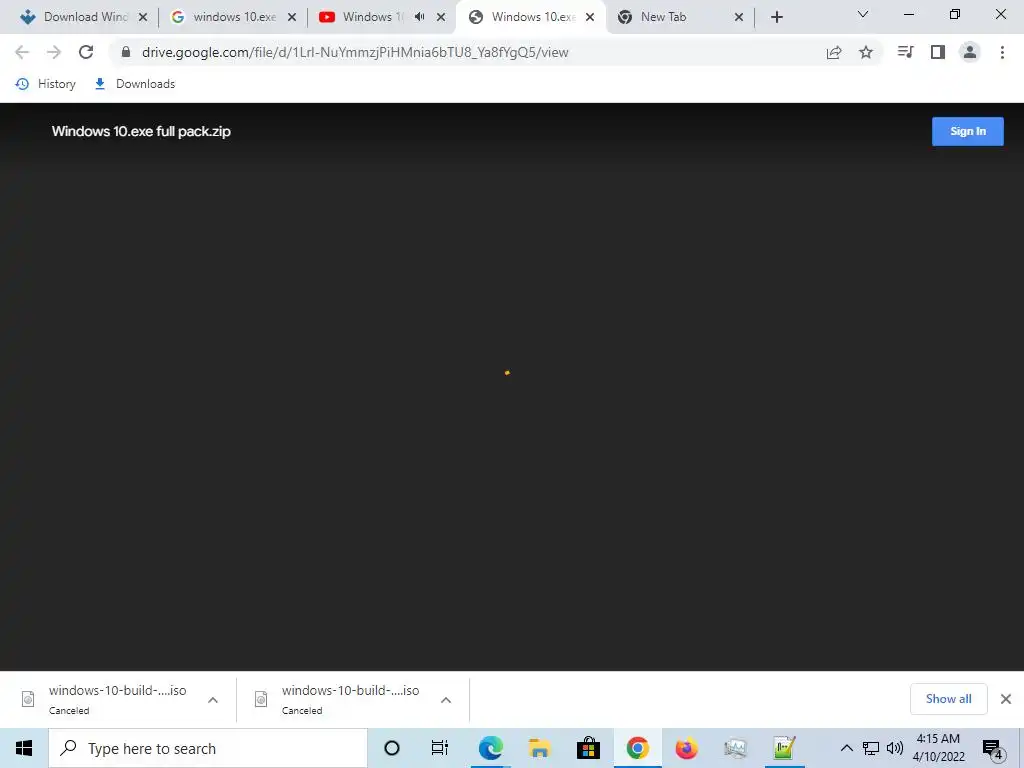Image resolution: width=1024 pixels, height=768 pixels.
Task: Show all downloads
Action: coord(948,699)
